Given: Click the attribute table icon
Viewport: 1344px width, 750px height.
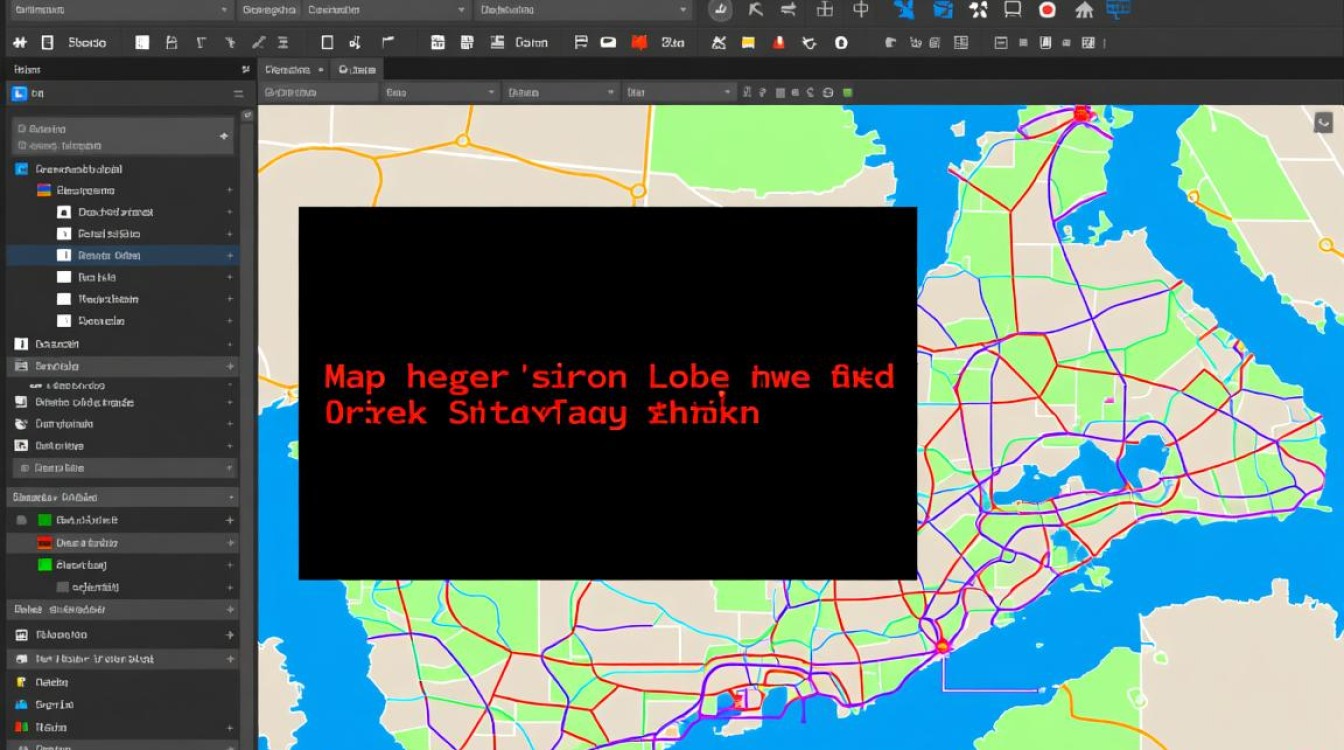Looking at the screenshot, I should tap(962, 42).
